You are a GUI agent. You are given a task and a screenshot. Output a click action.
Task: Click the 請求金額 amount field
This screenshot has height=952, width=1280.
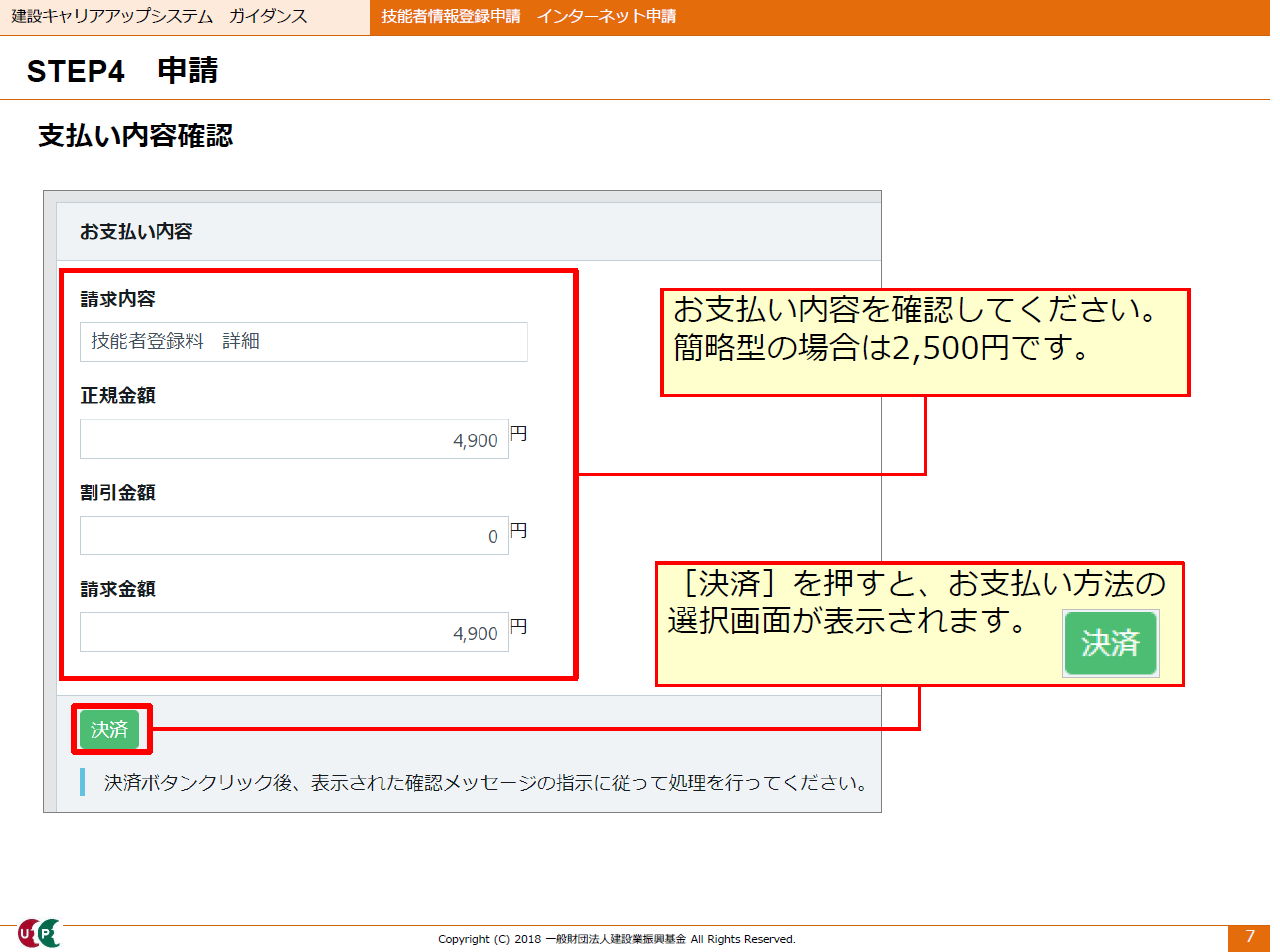294,633
